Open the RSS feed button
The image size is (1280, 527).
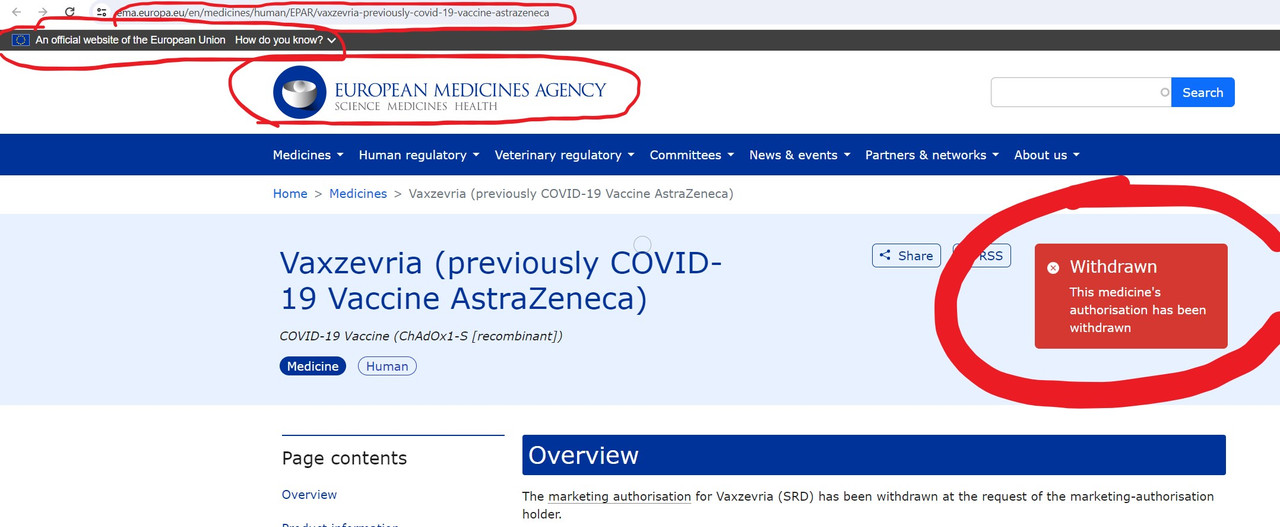982,255
